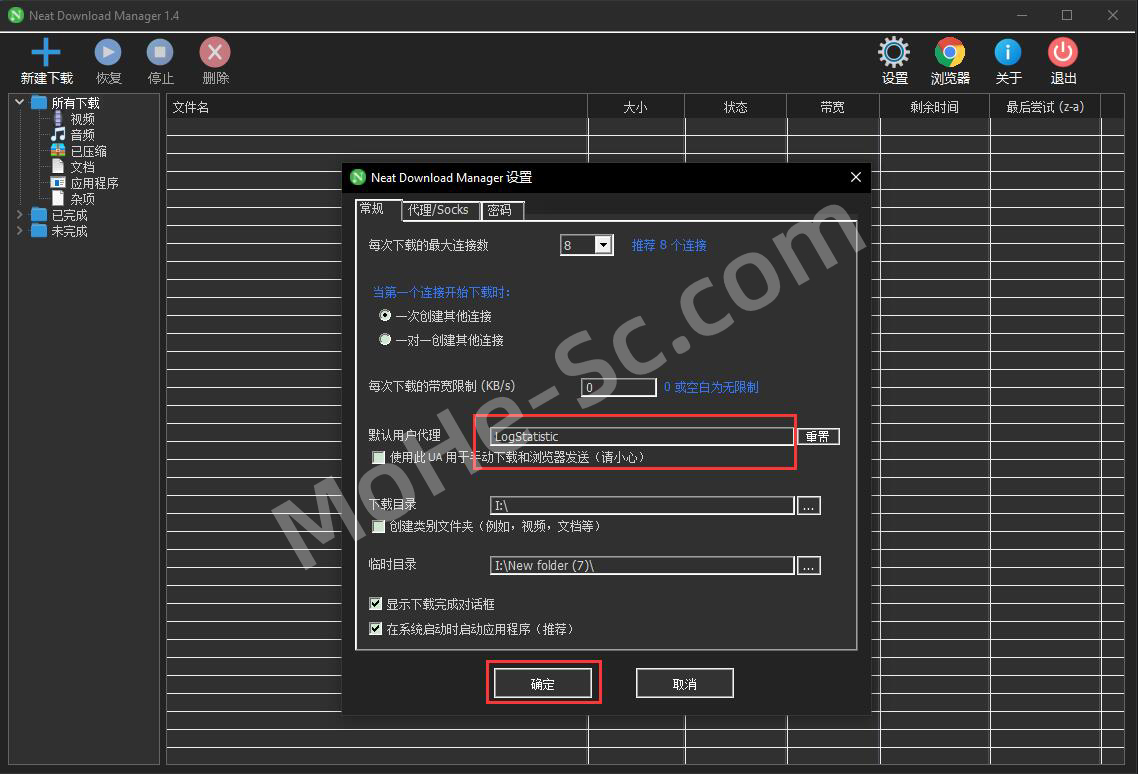The height and width of the screenshot is (774, 1138).
Task: Switch to the 密码 tab
Action: tap(502, 210)
